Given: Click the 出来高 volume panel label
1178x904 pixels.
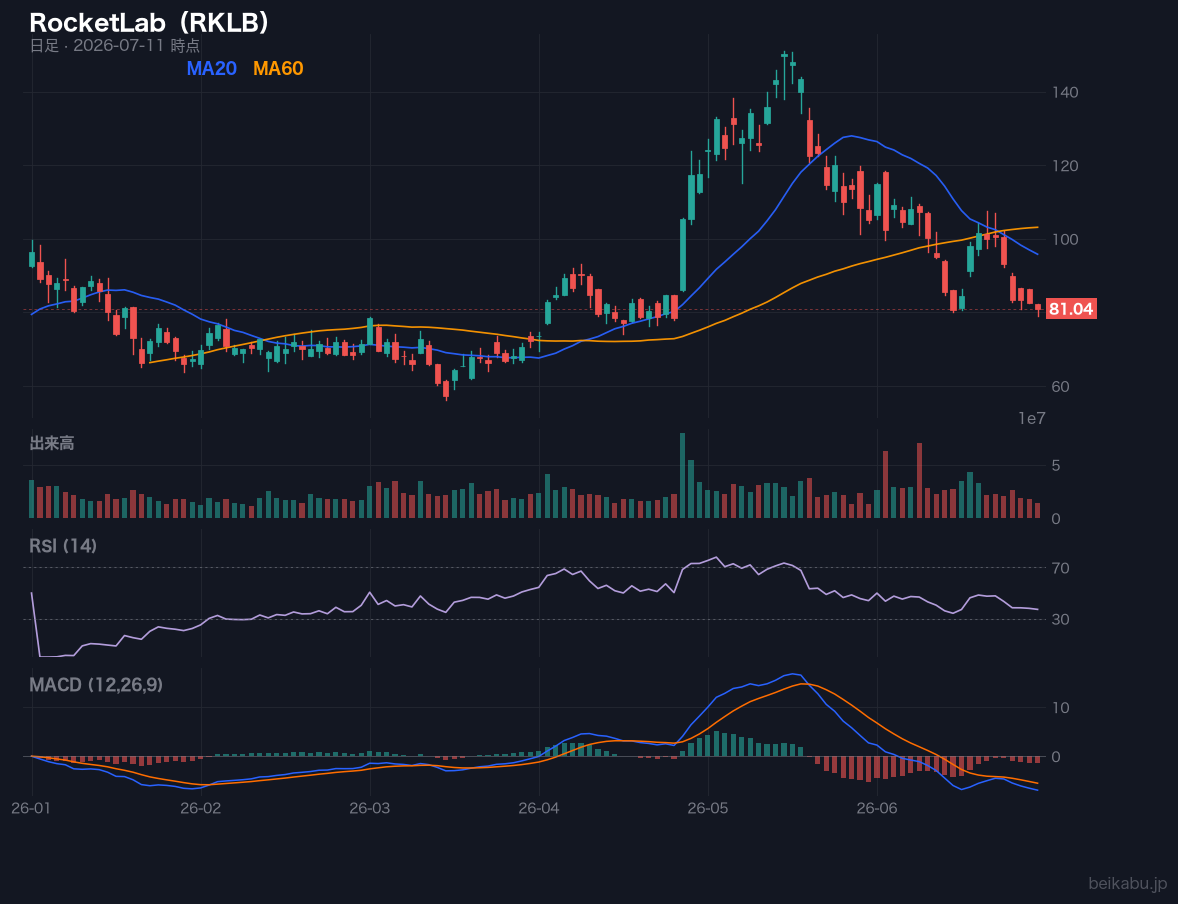Looking at the screenshot, I should [52, 443].
